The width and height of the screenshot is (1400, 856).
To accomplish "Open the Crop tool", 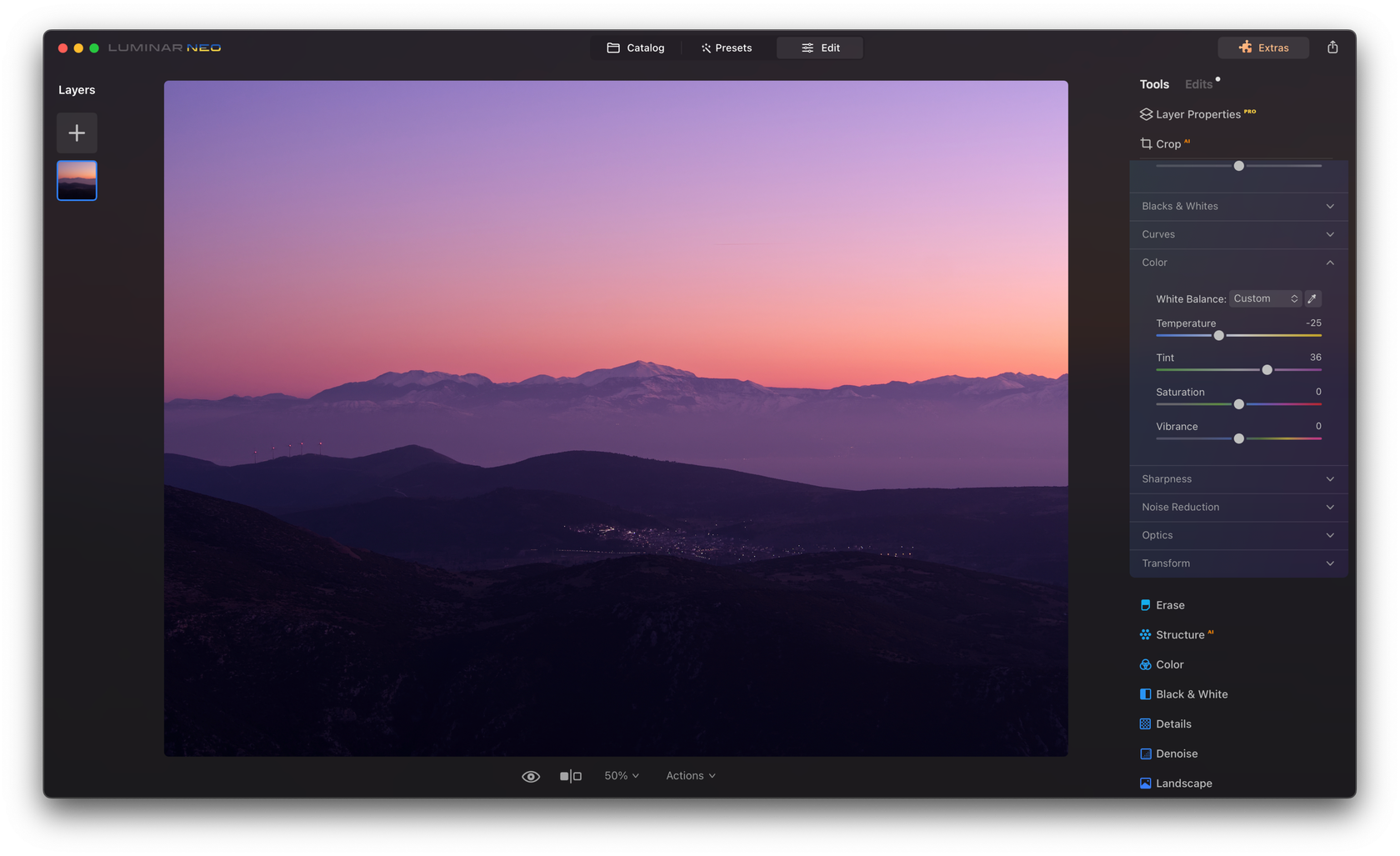I will coord(1164,144).
